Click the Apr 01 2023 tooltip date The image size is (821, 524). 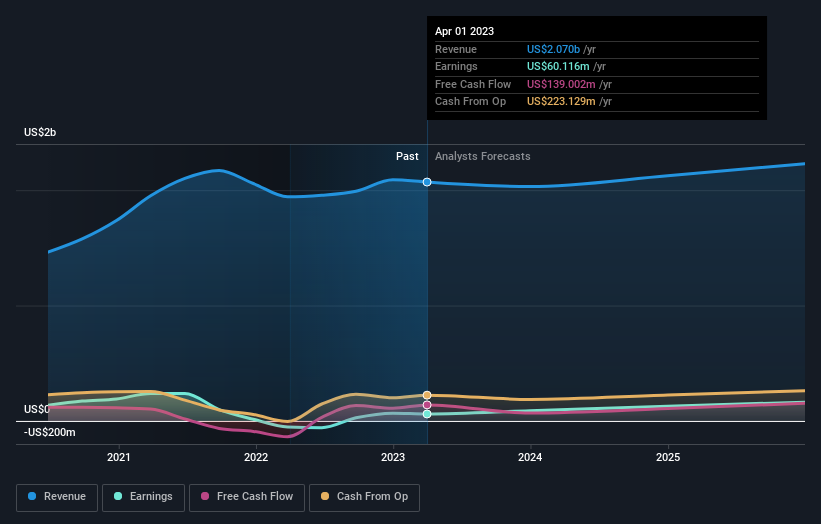[464, 31]
